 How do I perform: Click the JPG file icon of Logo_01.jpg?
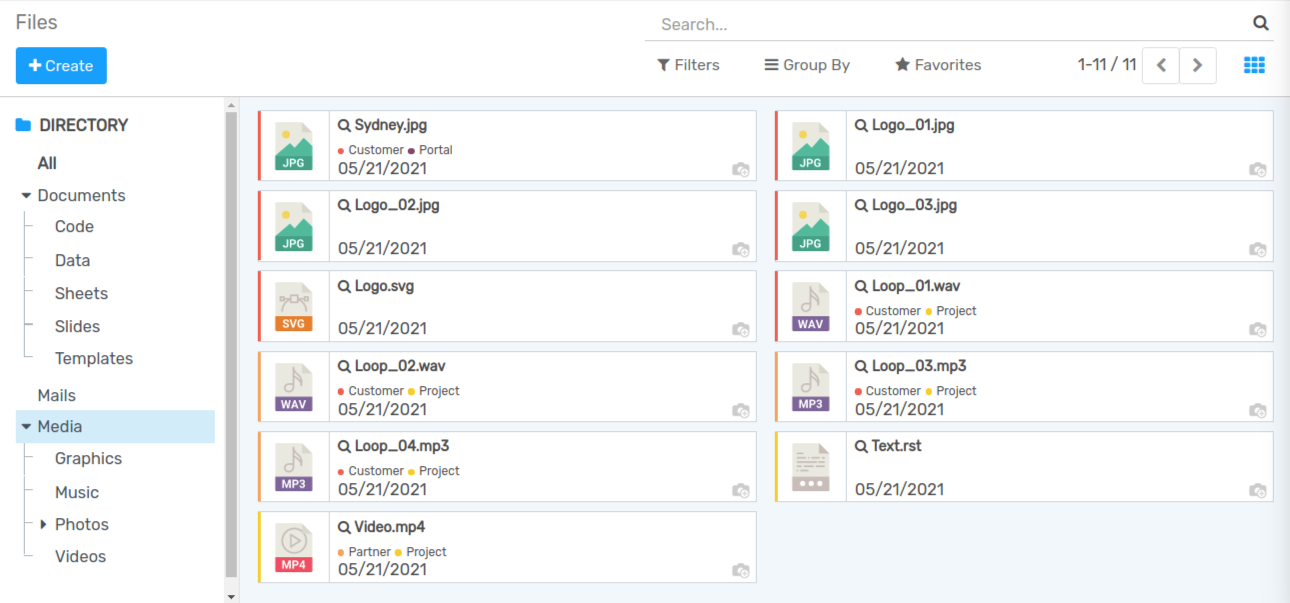coord(810,146)
